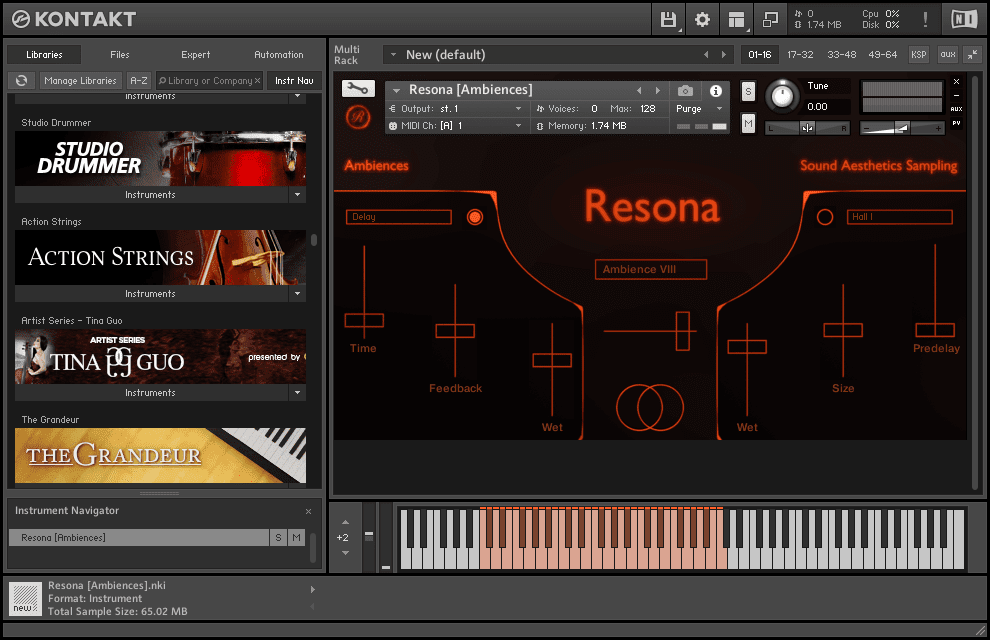990x640 pixels.
Task: Open the Multi Rack preset dropdown
Action: coord(393,55)
